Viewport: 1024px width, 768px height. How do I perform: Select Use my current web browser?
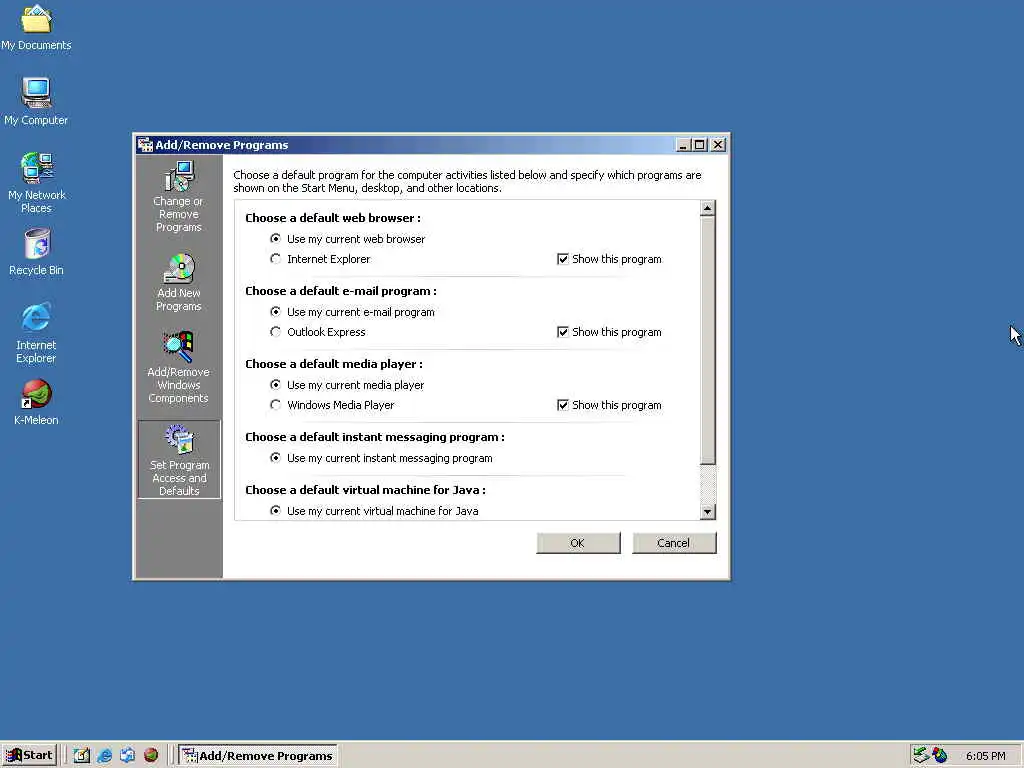(x=348, y=239)
